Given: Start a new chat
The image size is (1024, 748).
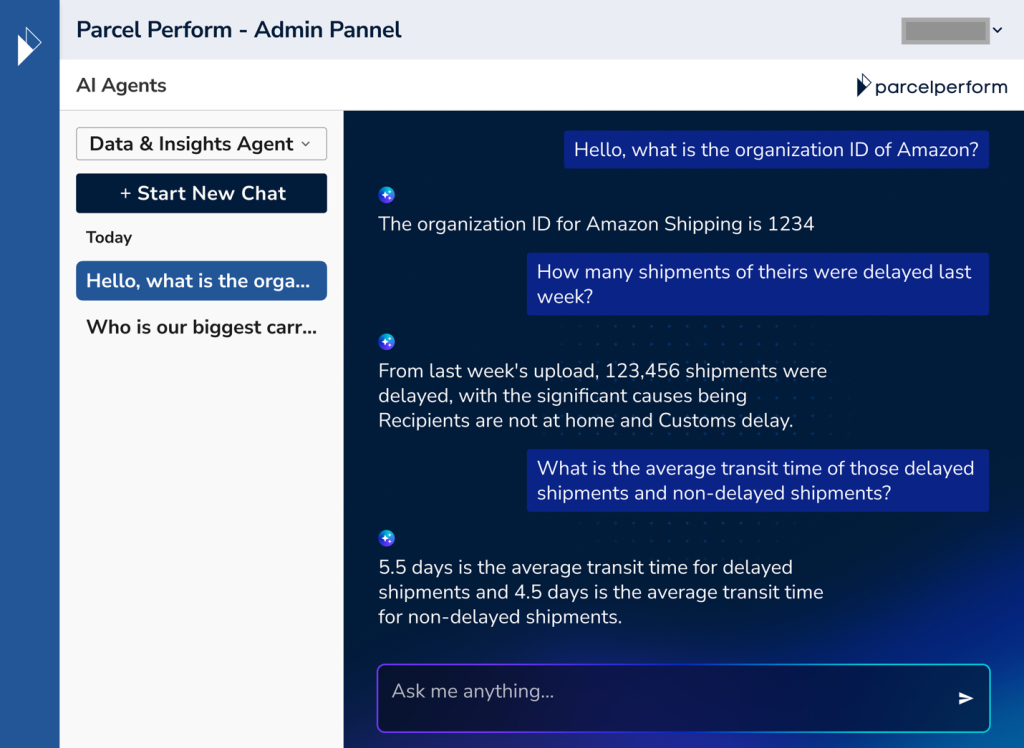Looking at the screenshot, I should pyautogui.click(x=201, y=193).
